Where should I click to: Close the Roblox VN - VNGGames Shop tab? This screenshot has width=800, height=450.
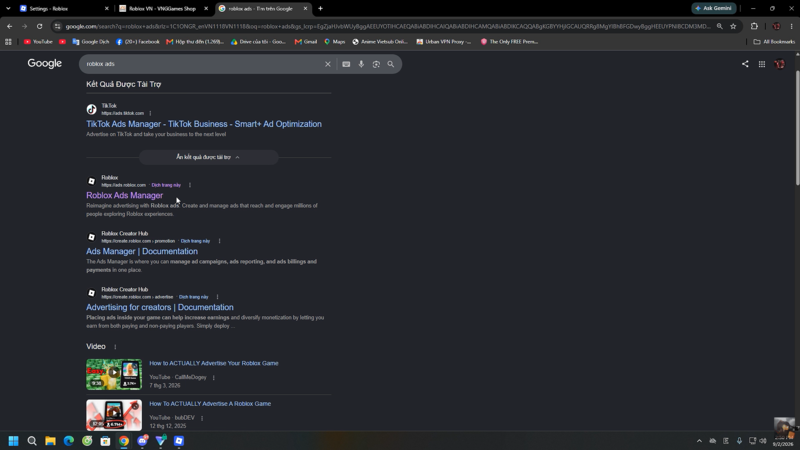pyautogui.click(x=206, y=8)
